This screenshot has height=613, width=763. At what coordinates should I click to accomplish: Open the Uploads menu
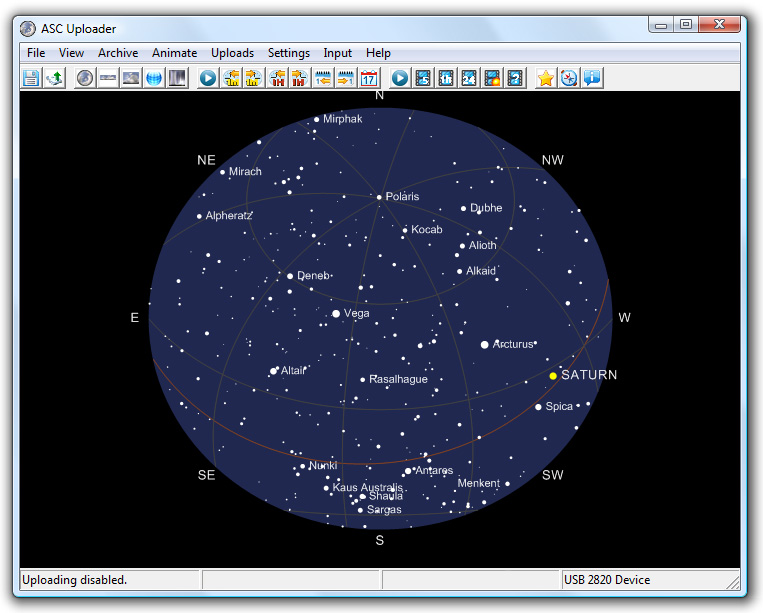coord(232,53)
